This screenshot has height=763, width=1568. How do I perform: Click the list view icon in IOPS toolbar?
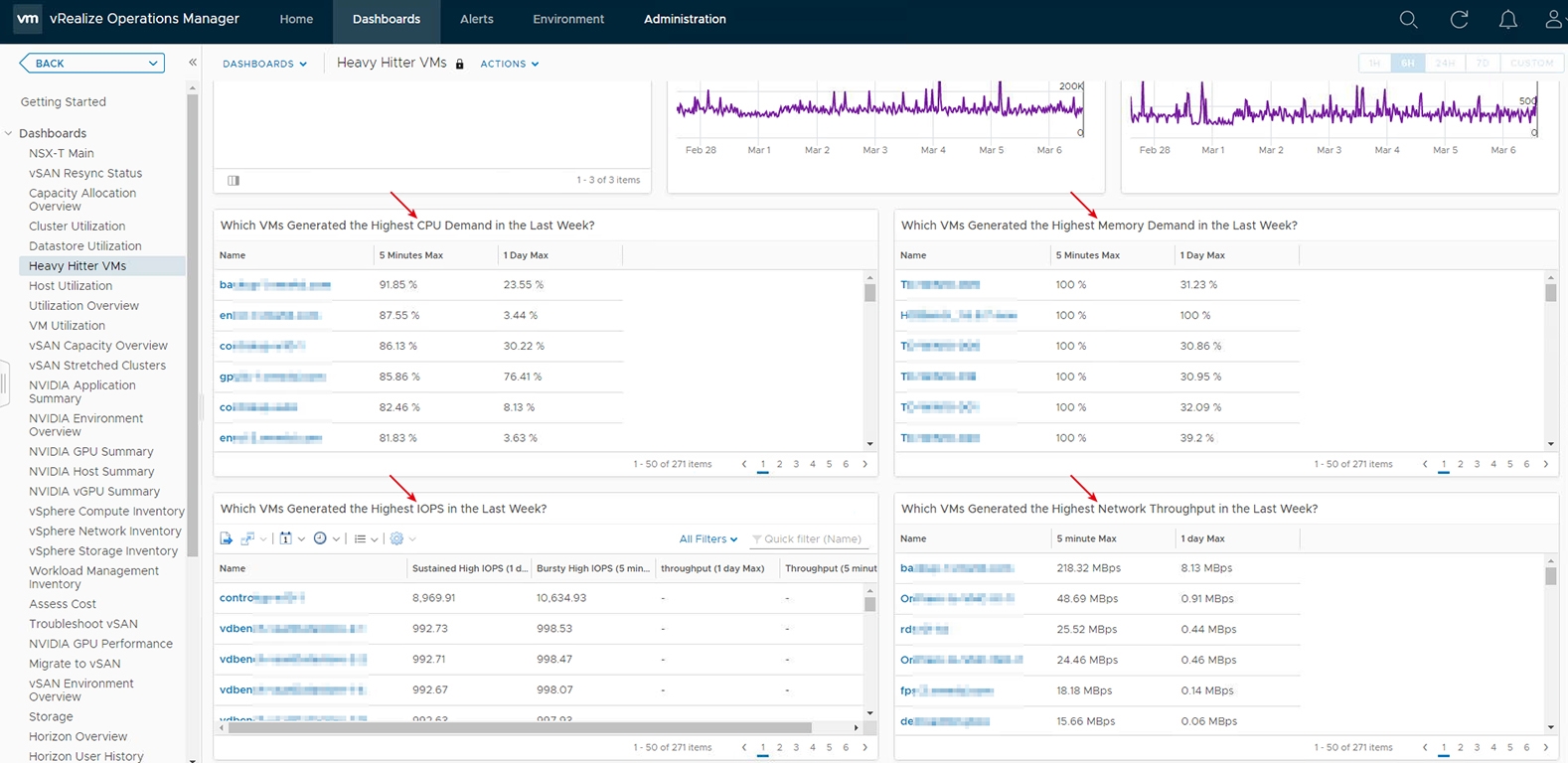(x=360, y=538)
